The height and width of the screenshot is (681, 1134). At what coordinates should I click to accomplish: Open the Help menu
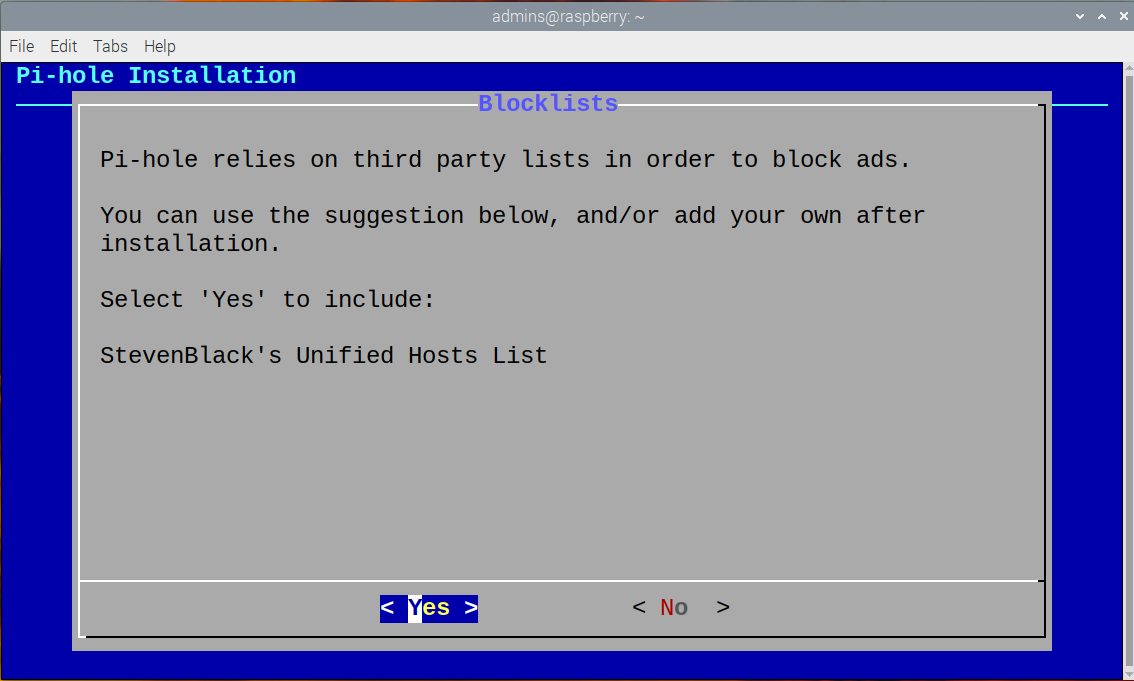(160, 46)
